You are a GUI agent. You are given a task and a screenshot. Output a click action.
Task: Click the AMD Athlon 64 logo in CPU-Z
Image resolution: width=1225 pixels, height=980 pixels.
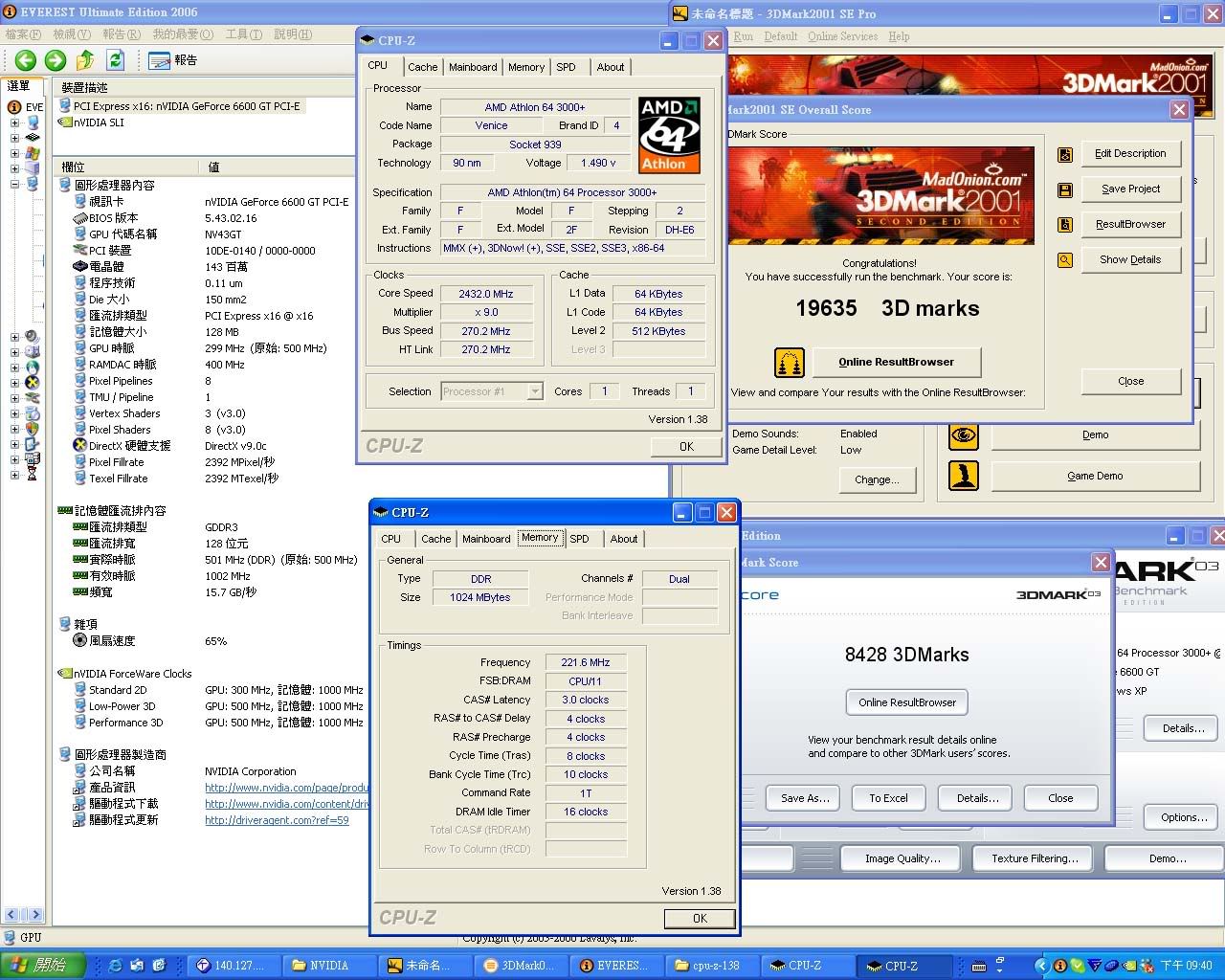[x=669, y=135]
